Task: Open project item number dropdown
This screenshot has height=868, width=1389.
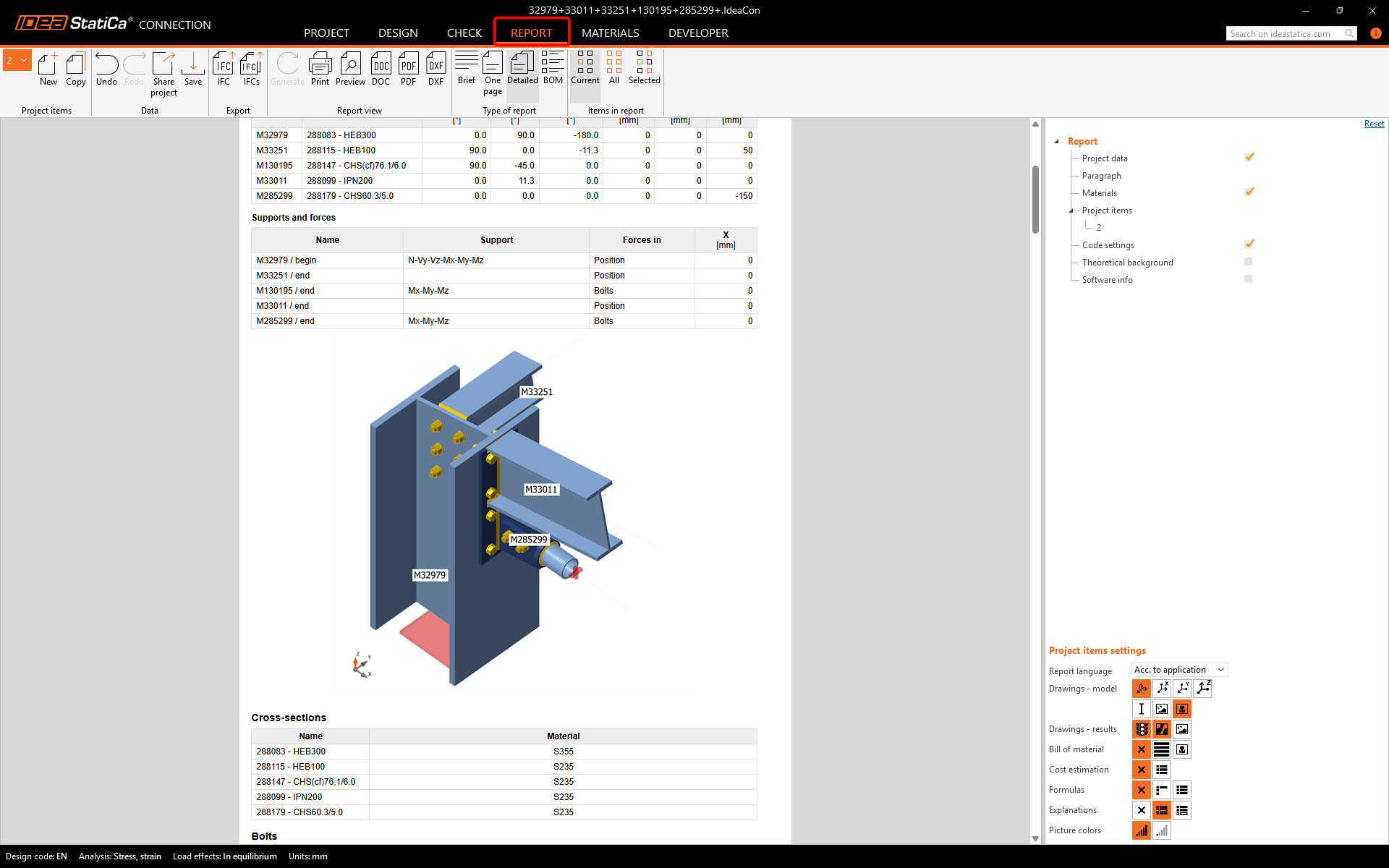Action: click(x=17, y=60)
